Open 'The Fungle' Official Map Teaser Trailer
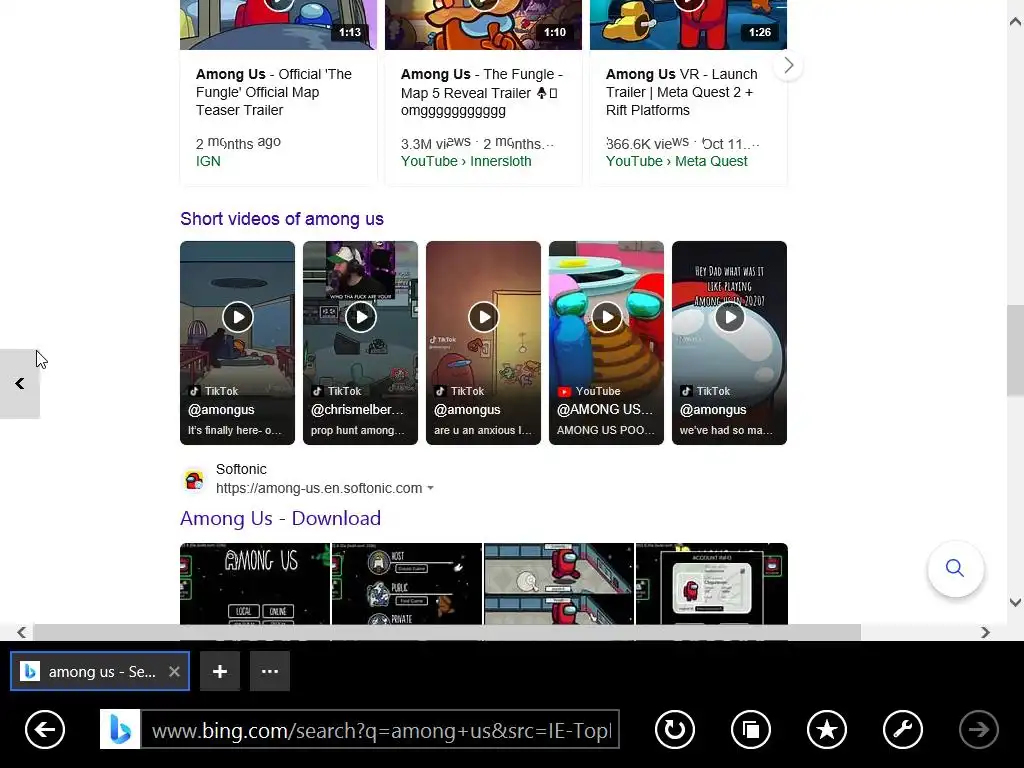The height and width of the screenshot is (768, 1024). (274, 92)
